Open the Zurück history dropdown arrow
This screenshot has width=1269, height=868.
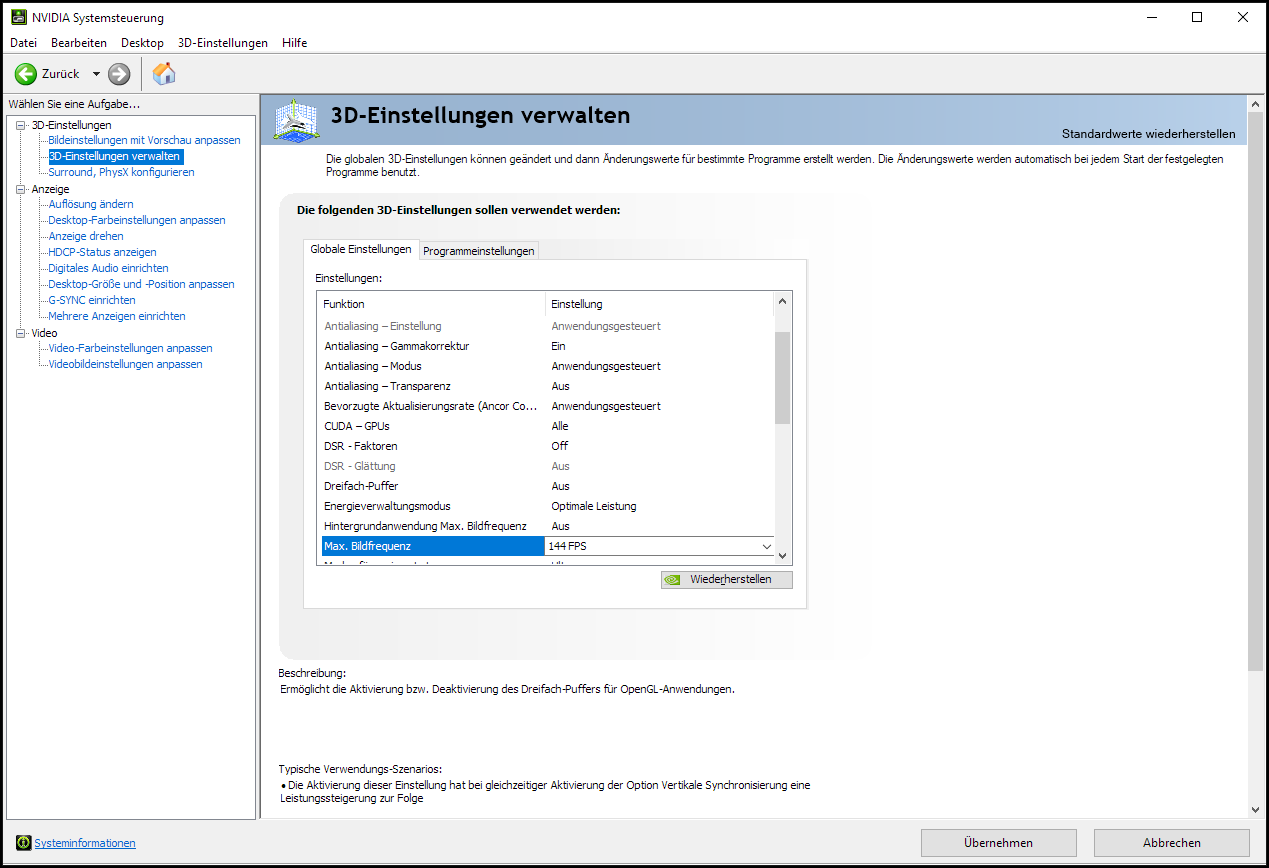coord(96,74)
